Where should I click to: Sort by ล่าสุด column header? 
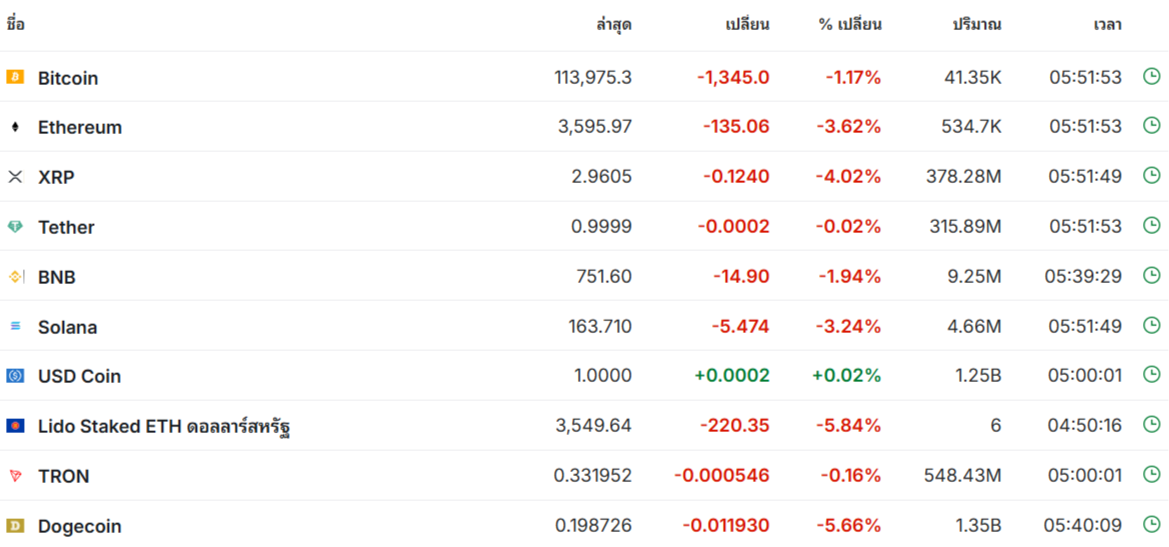614,25
